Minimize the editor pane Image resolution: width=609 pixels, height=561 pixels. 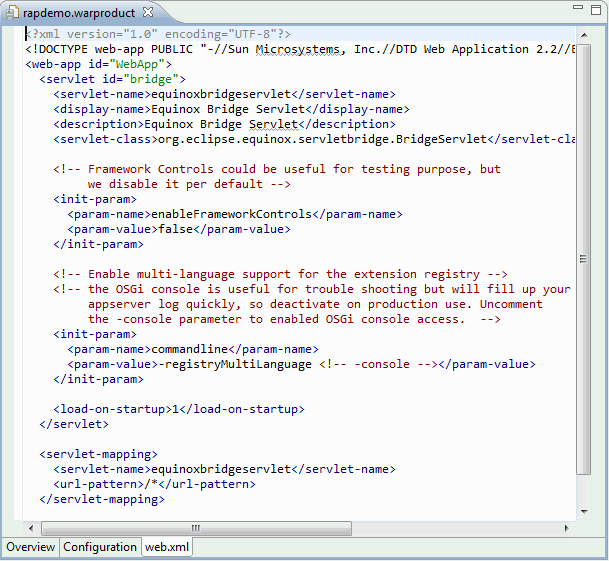(x=578, y=7)
